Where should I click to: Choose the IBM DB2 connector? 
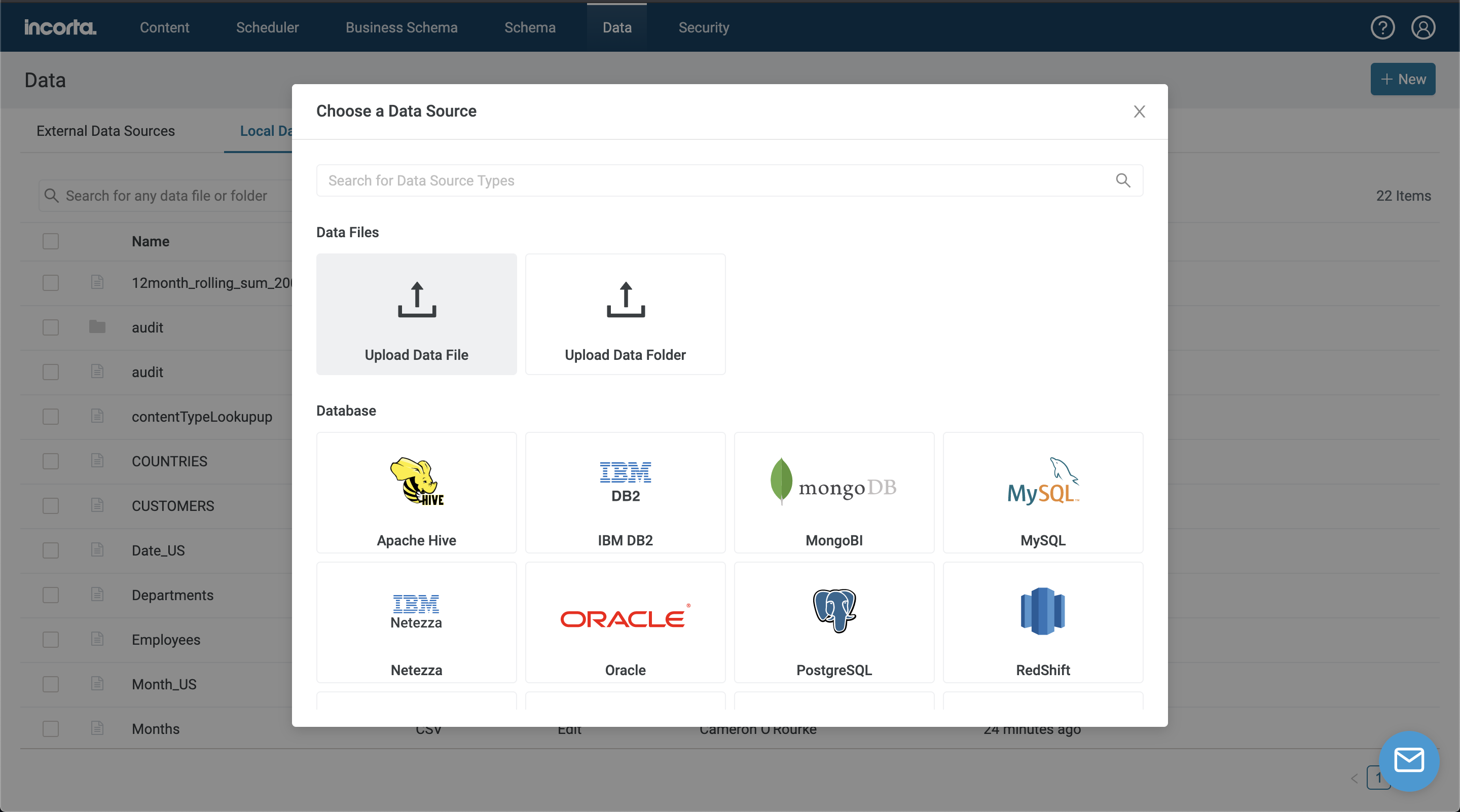coord(625,492)
